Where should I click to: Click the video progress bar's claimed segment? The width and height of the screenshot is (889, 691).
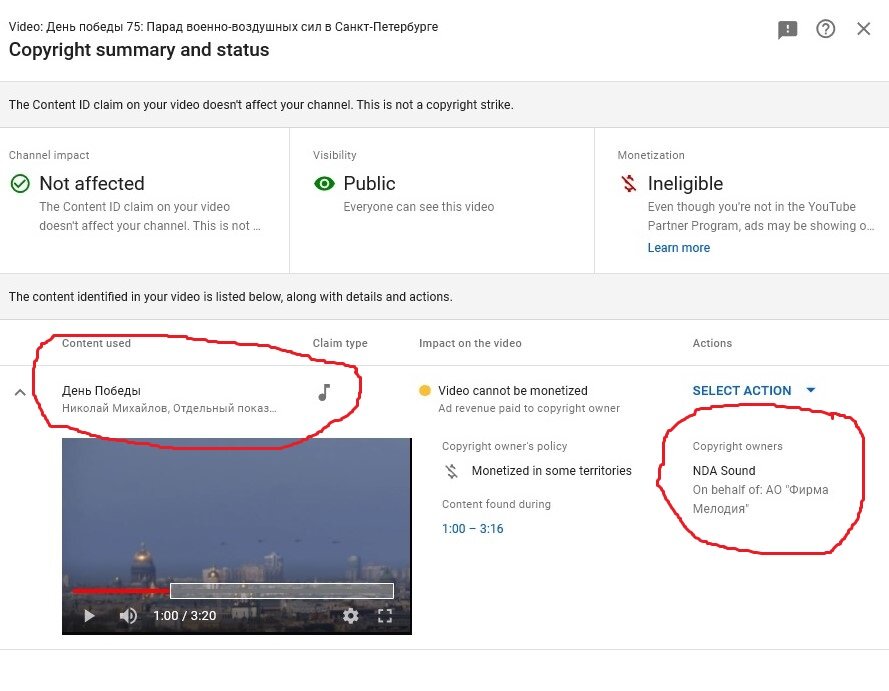point(282,591)
